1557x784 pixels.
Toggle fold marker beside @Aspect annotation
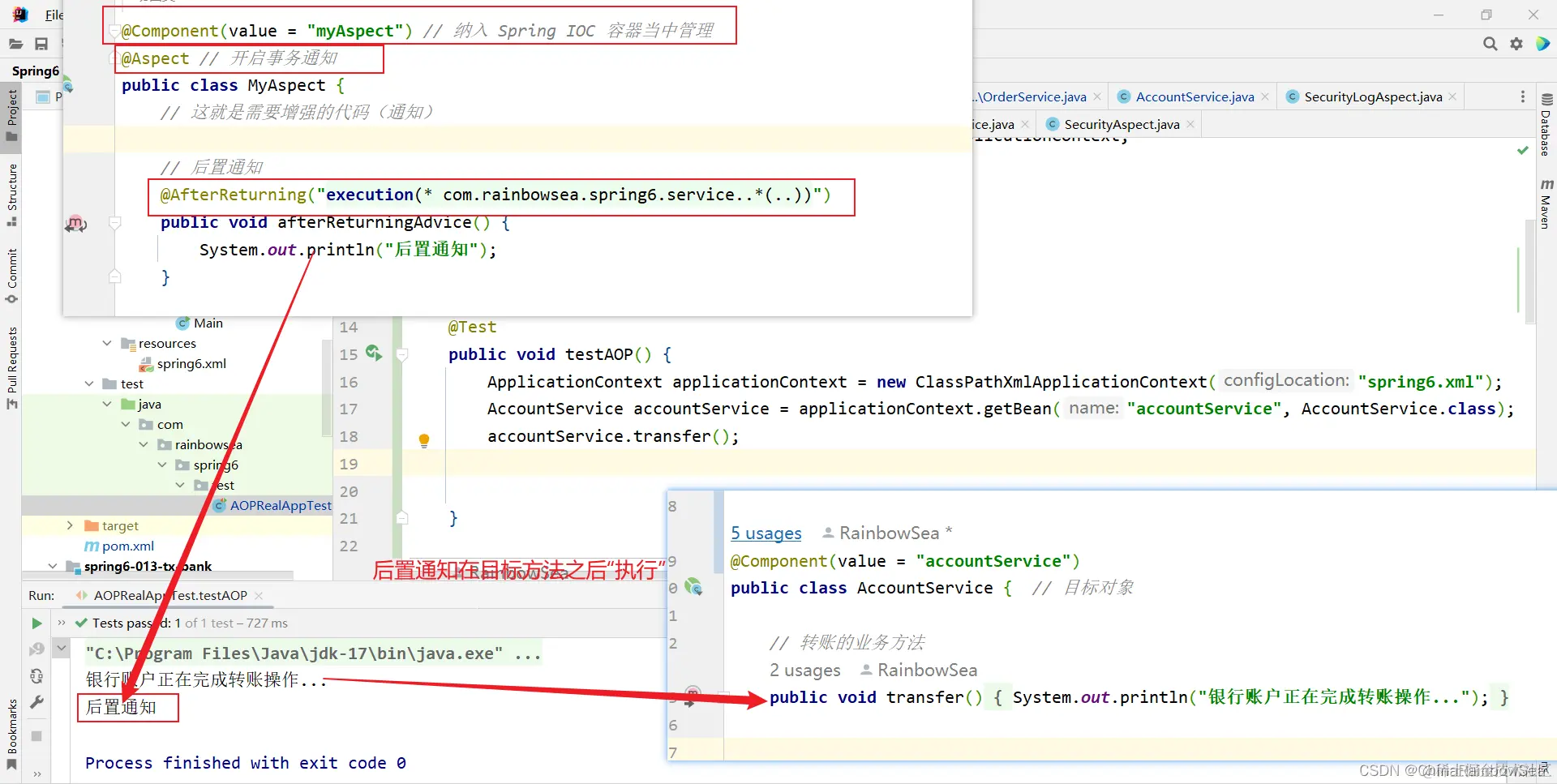(x=114, y=58)
